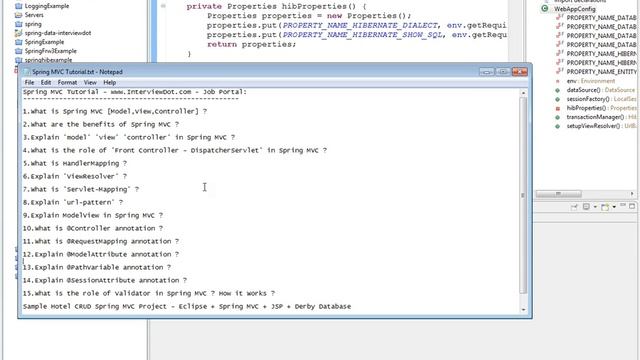Open Notepad's View menu

click(90, 82)
